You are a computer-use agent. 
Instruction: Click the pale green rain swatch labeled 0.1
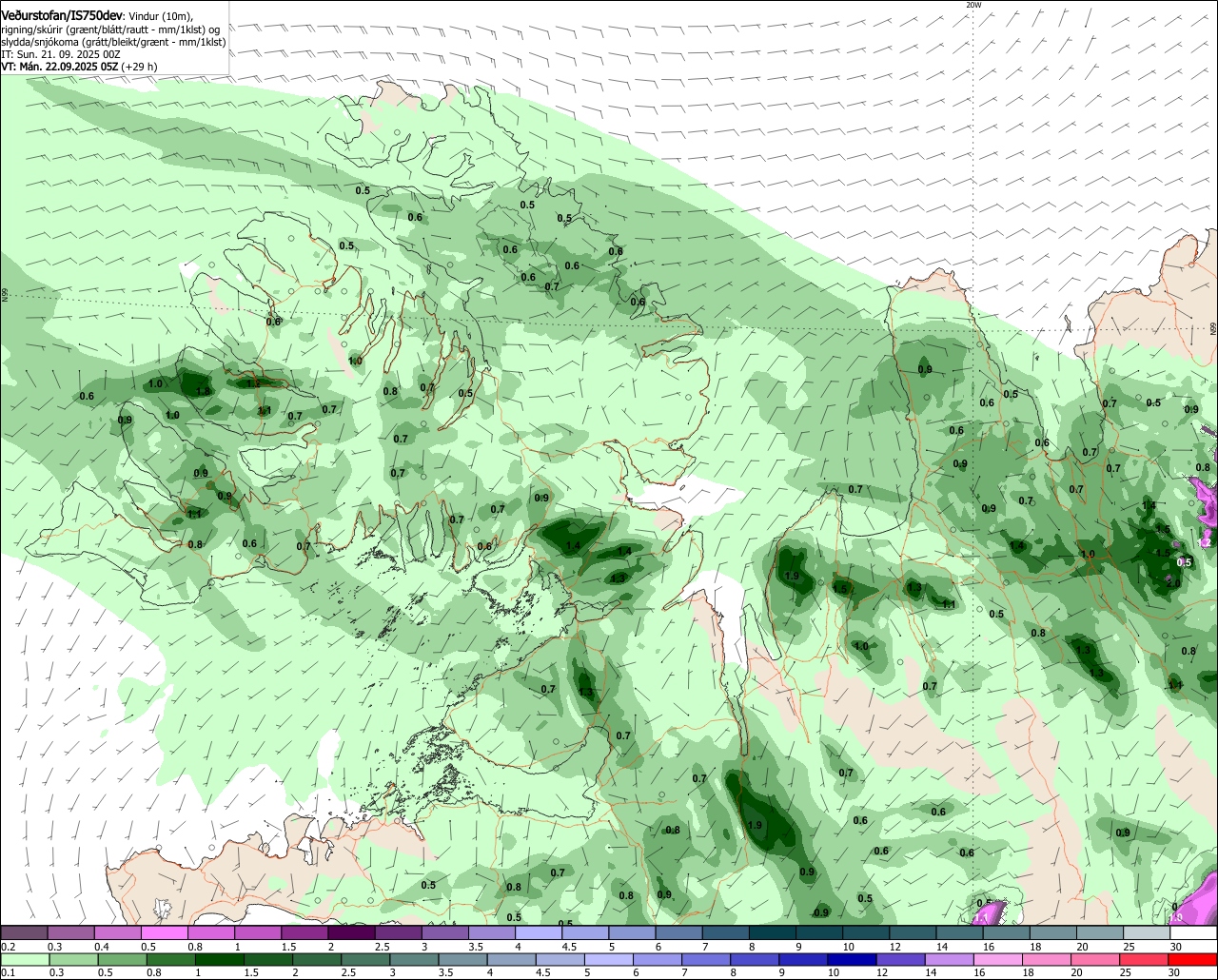[x=26, y=959]
